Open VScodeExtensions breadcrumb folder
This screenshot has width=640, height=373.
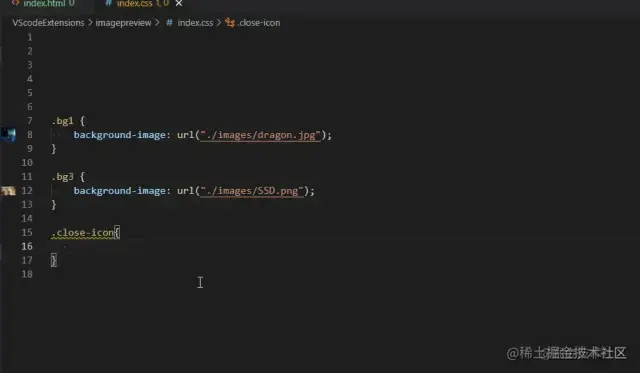coord(48,23)
